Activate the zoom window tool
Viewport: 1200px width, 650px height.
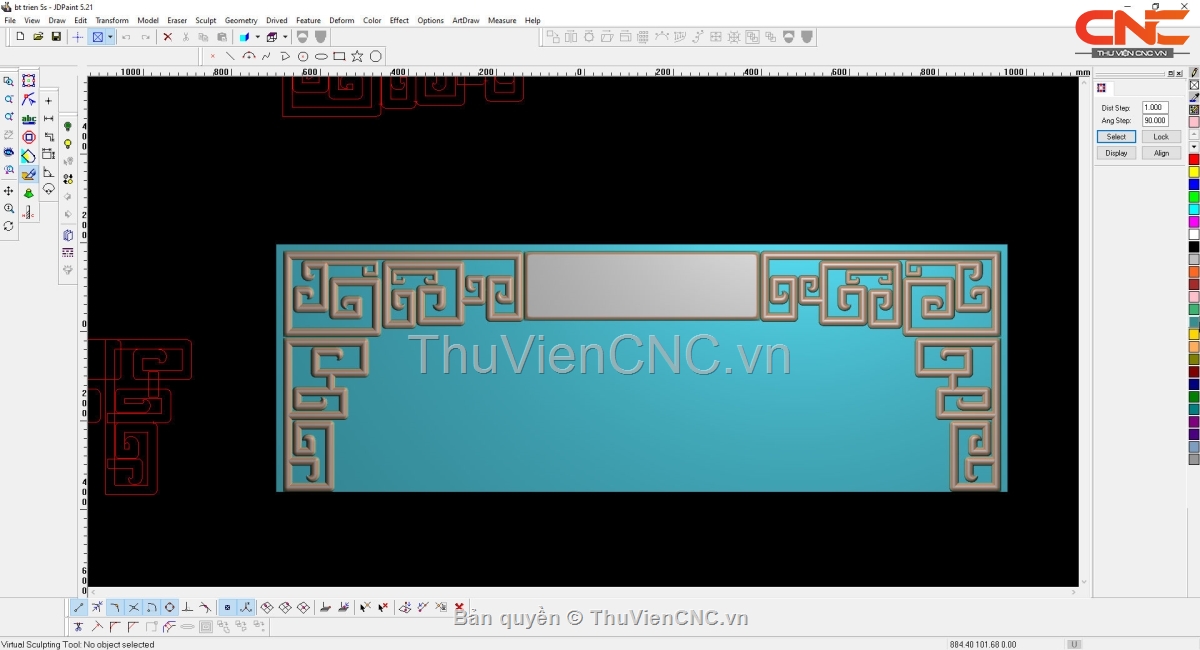9,81
